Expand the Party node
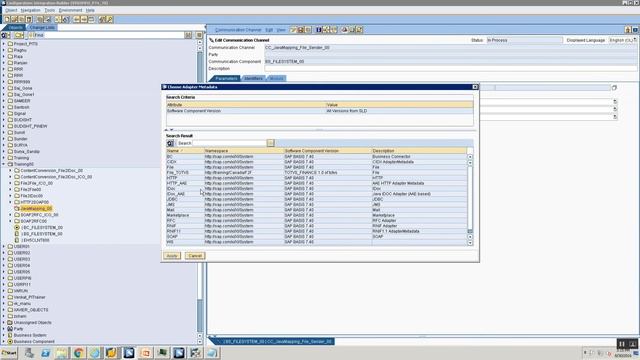 4,329
